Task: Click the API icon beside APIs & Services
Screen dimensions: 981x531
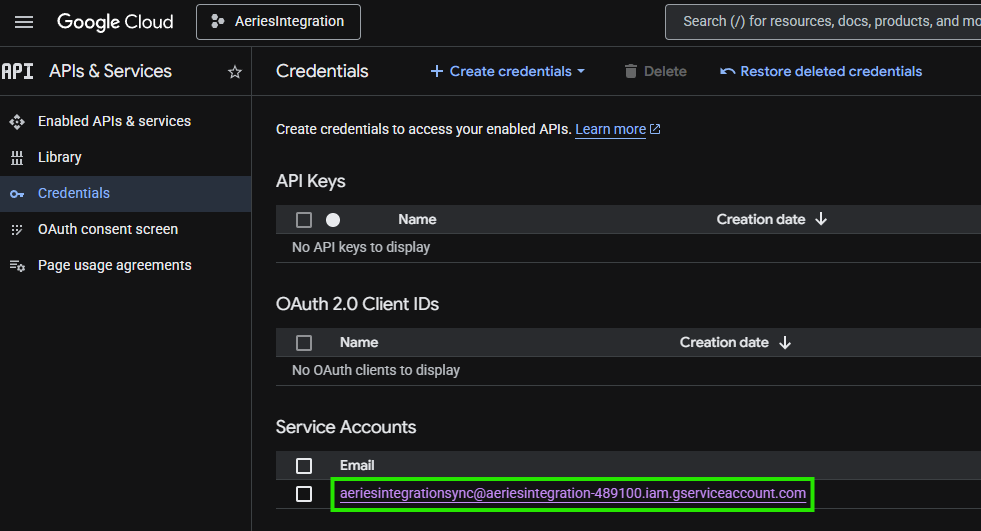Action: (x=18, y=71)
